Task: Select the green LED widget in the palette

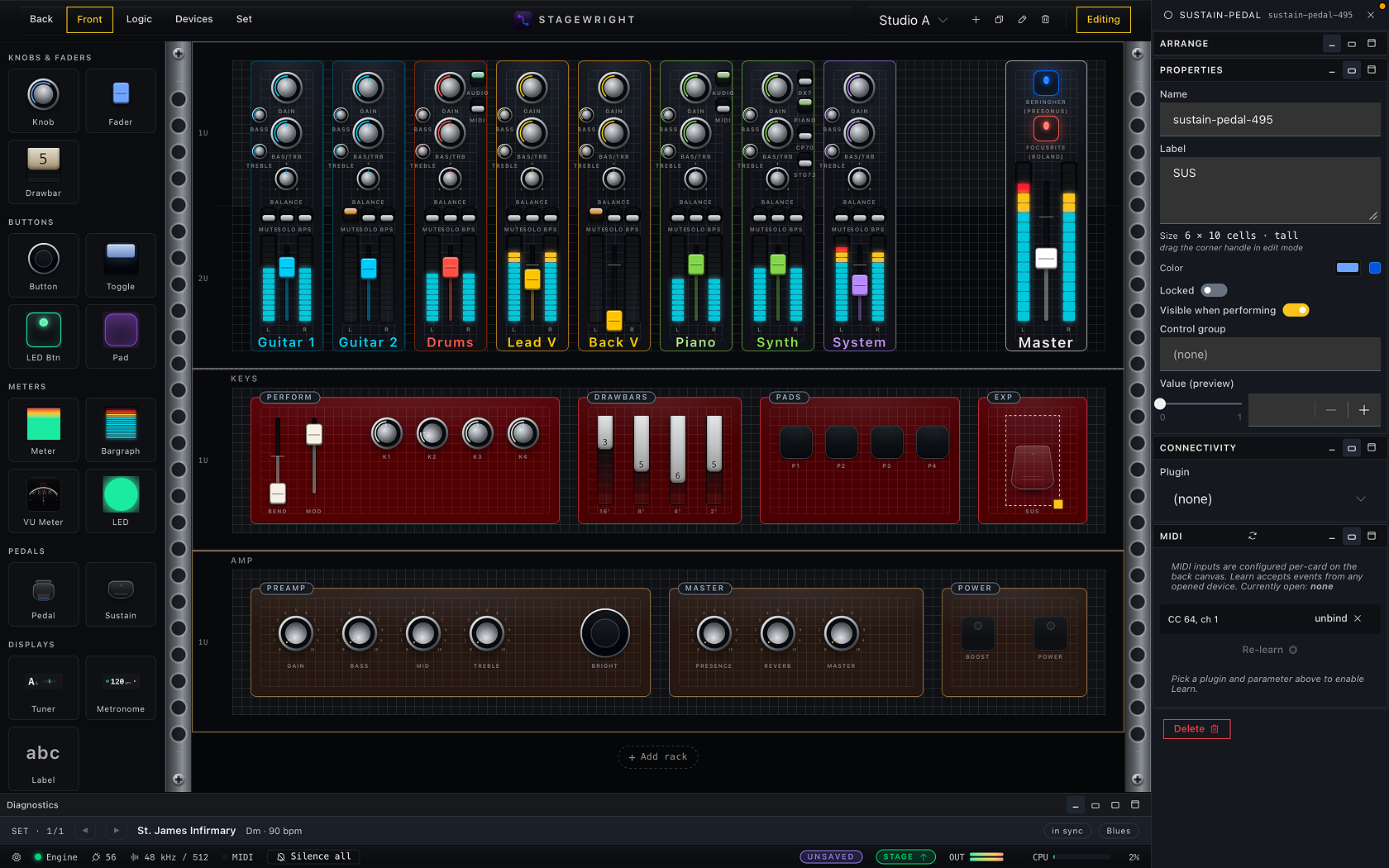Action: 121,501
